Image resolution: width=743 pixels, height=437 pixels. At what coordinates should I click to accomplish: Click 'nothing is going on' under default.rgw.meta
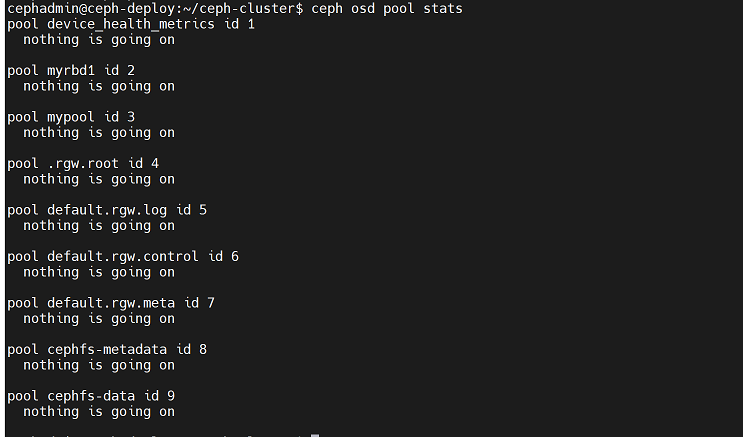99,318
